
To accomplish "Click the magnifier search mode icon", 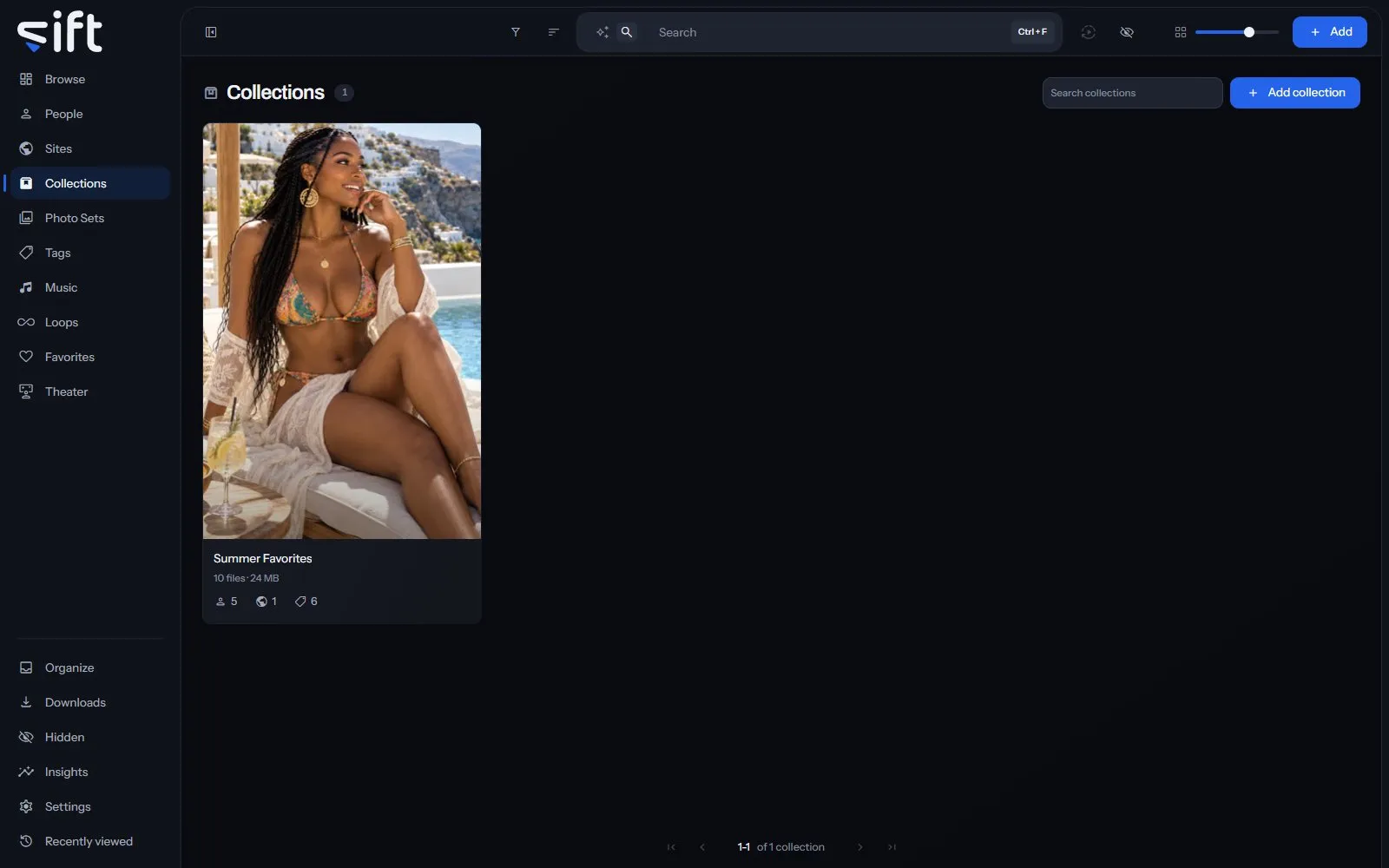I will click(x=626, y=32).
